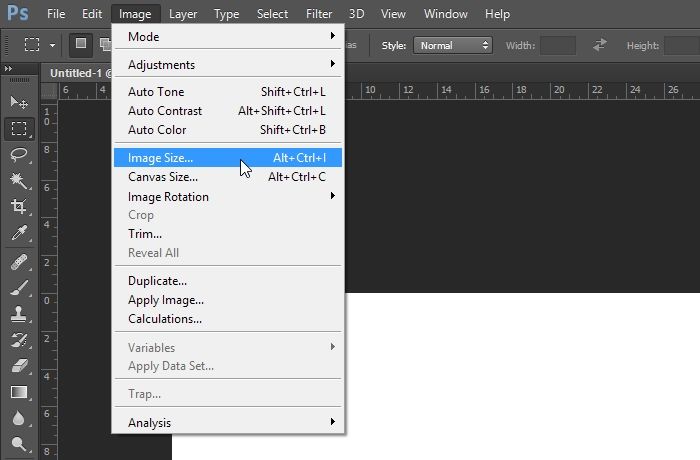The height and width of the screenshot is (460, 700).
Task: Open the Select menu
Action: pos(272,14)
